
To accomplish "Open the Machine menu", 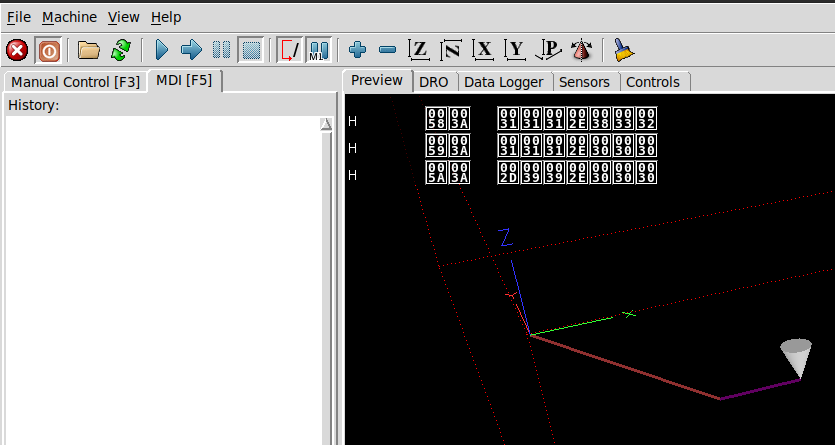I will (70, 17).
